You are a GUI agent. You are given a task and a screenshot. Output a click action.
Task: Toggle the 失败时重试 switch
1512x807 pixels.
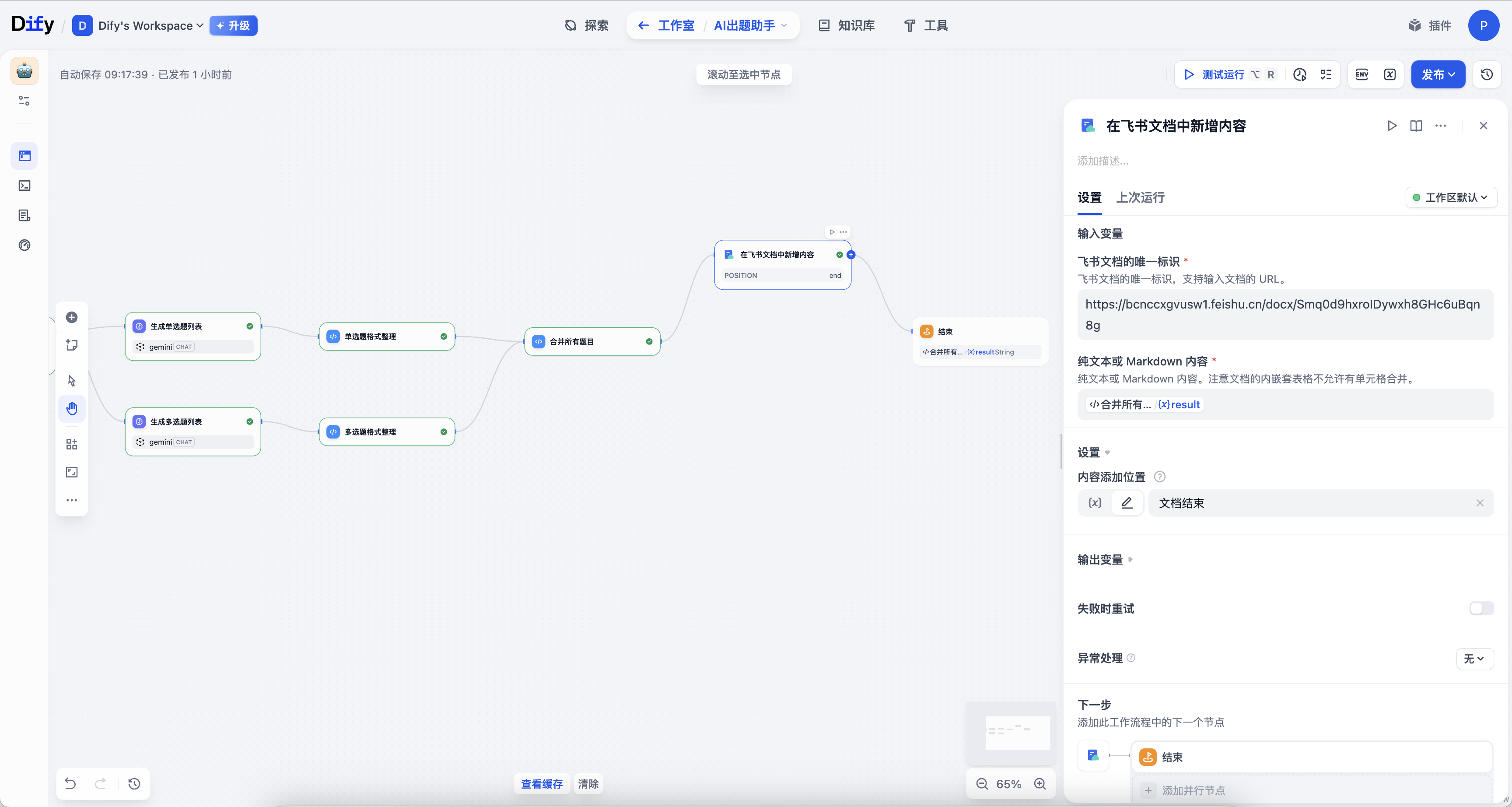[x=1481, y=608]
